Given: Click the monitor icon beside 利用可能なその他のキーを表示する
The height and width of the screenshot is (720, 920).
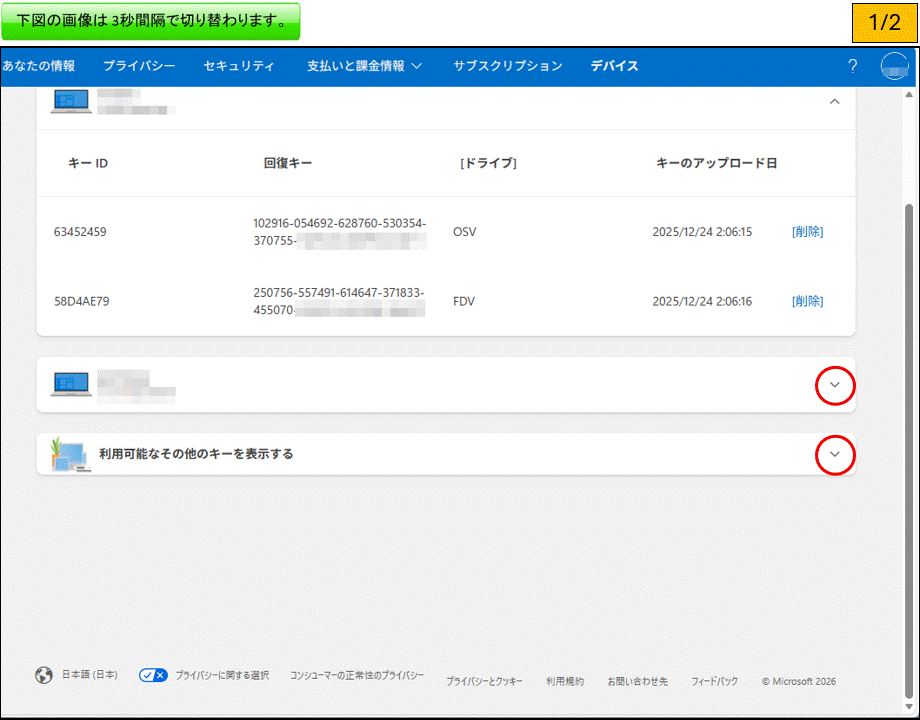Looking at the screenshot, I should [x=70, y=455].
